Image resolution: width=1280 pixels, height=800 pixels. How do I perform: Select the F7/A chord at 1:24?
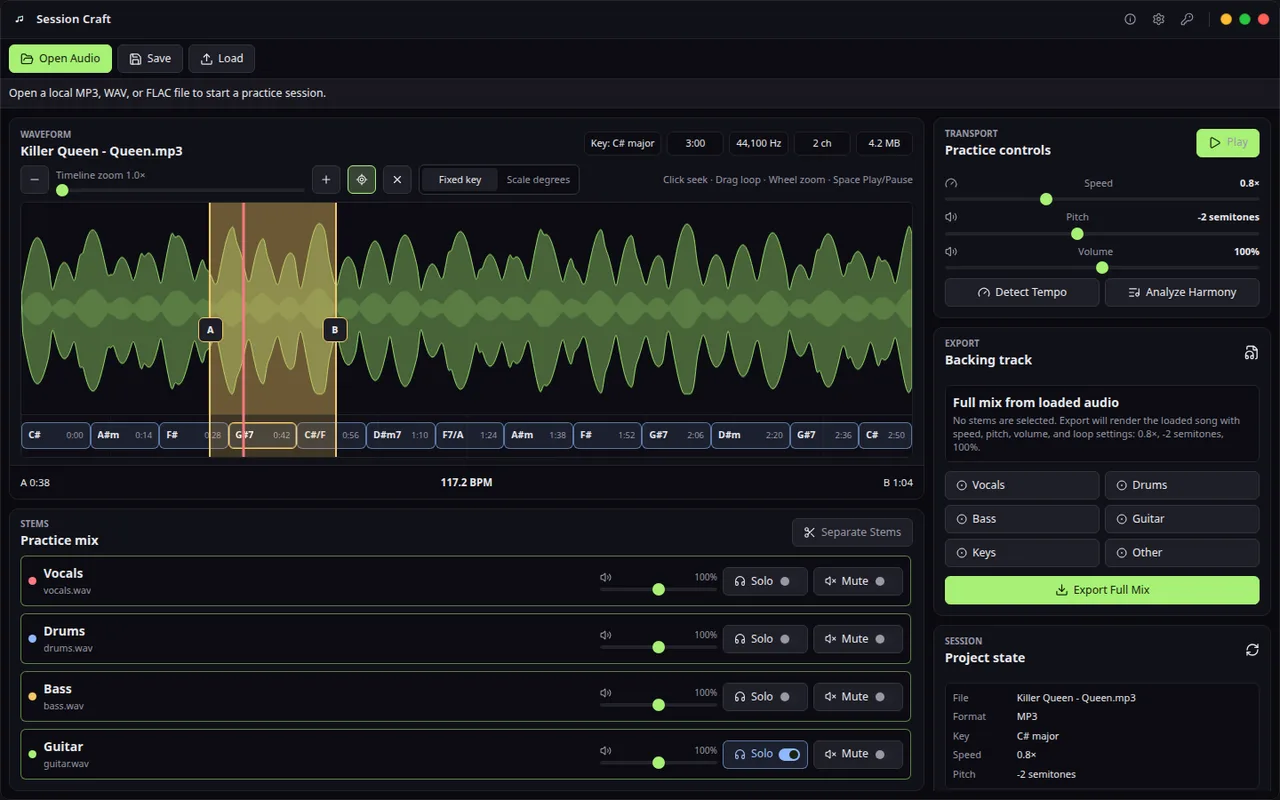[468, 435]
